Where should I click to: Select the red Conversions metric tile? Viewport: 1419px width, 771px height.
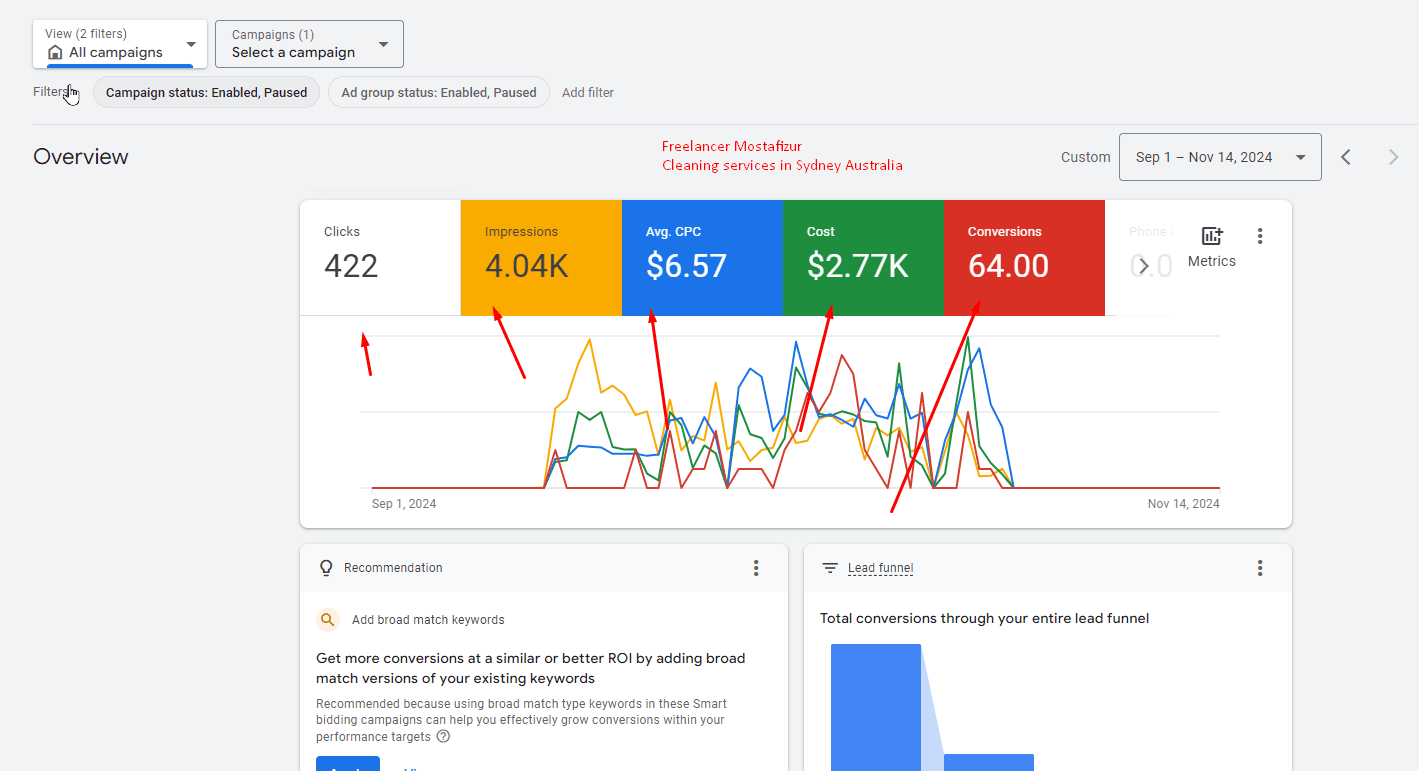pyautogui.click(x=1023, y=257)
